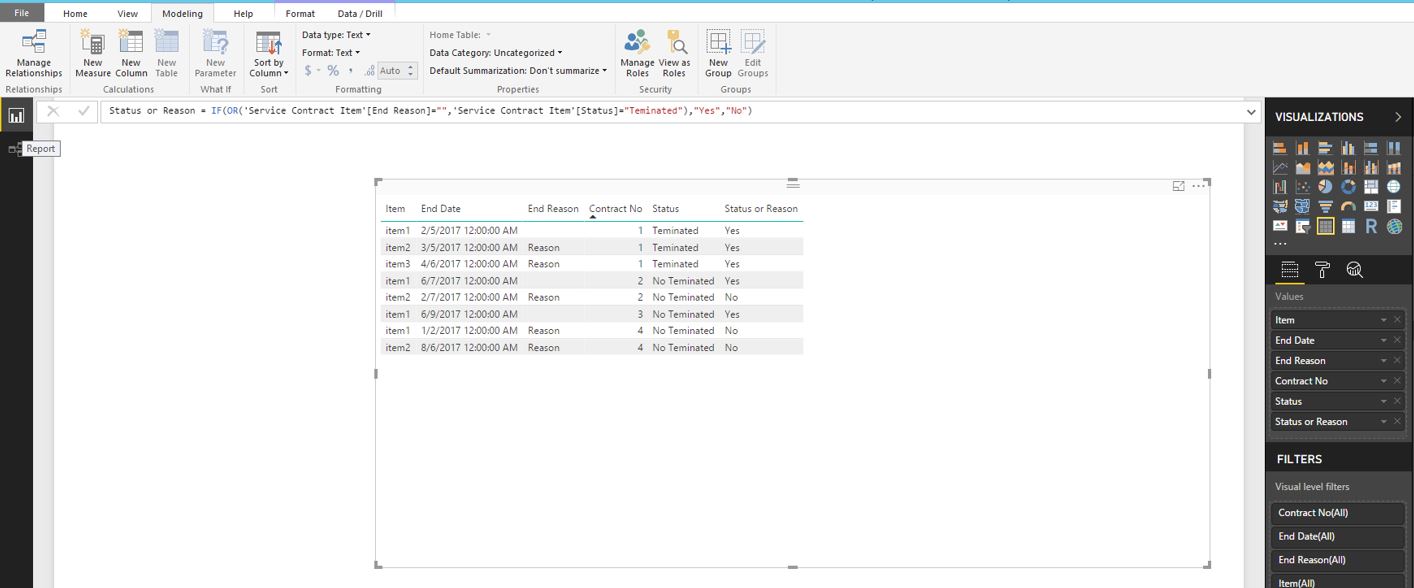Screen dimensions: 1414x588
Task: Open focus mode on the table visual
Action: 1178,186
